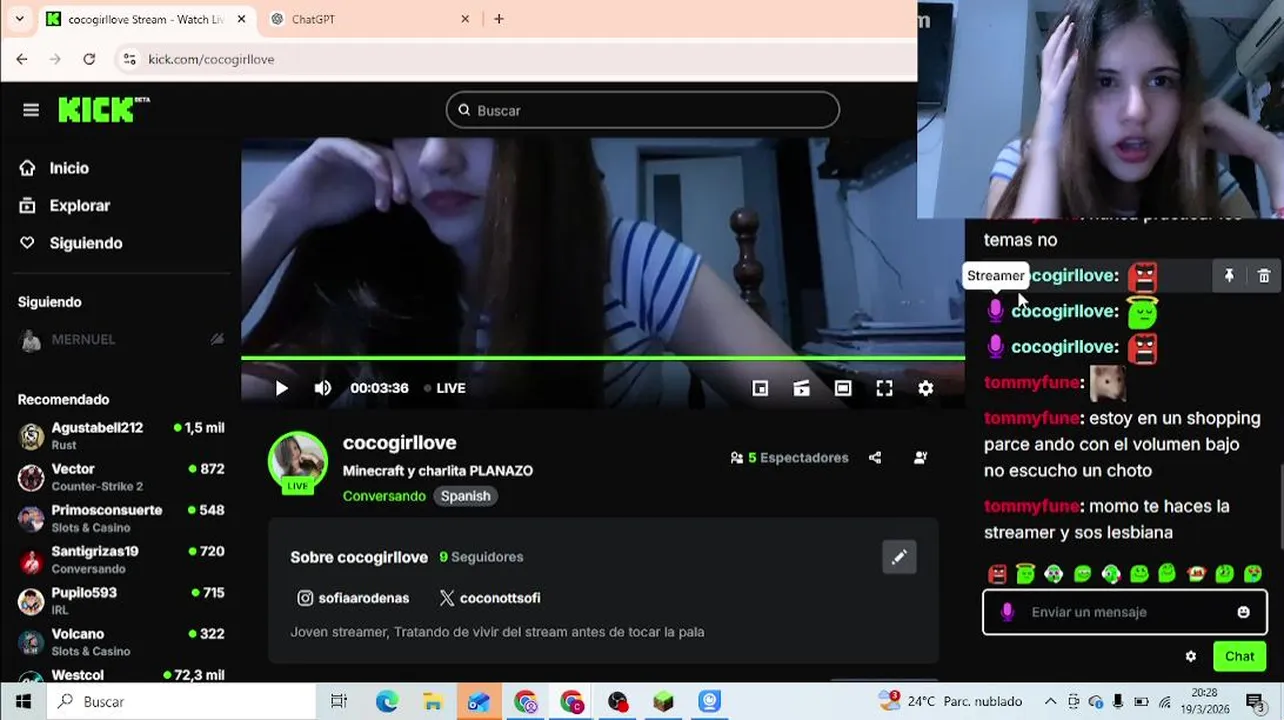The height and width of the screenshot is (720, 1284).
Task: Open recommended channel Vector
Action: coord(120,477)
